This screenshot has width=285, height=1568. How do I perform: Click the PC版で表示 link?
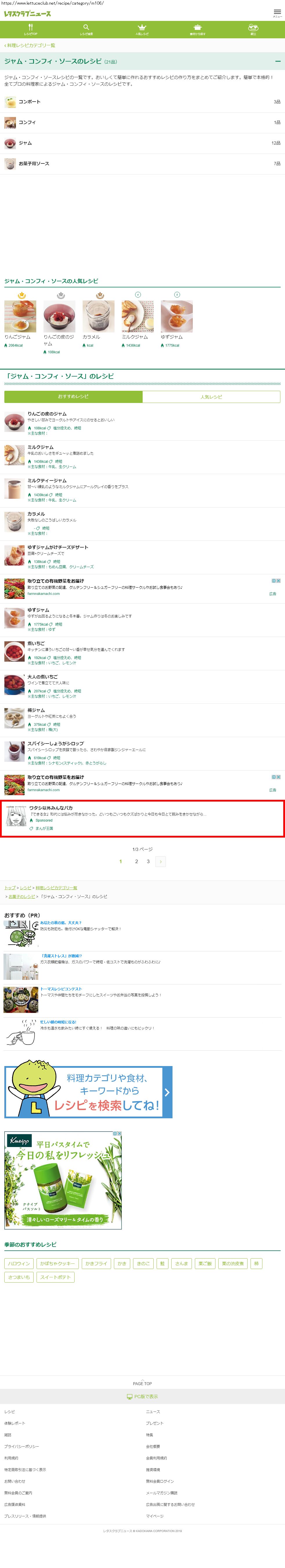coord(142,1396)
